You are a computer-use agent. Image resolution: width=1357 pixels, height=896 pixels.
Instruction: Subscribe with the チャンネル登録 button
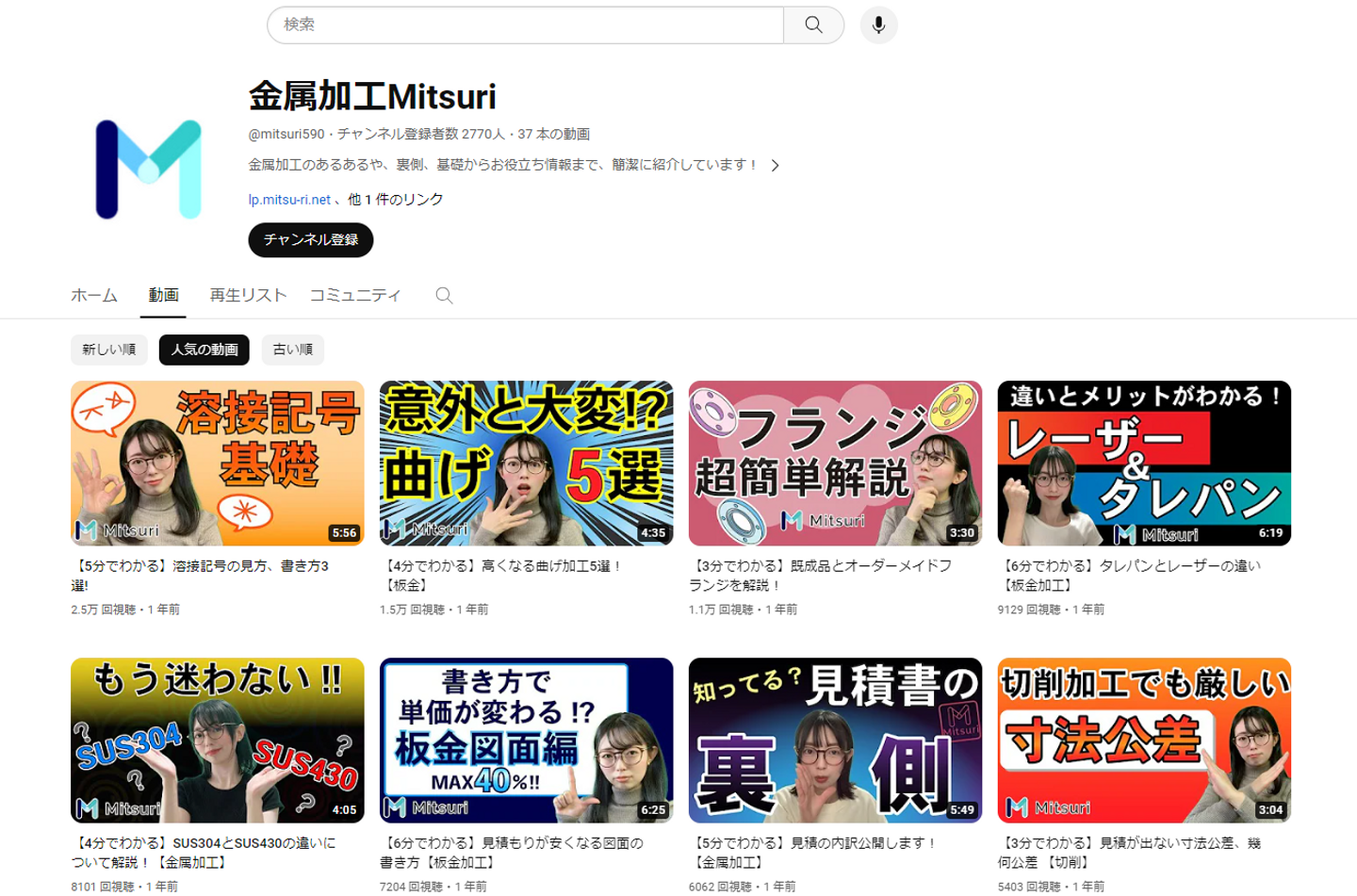point(311,240)
